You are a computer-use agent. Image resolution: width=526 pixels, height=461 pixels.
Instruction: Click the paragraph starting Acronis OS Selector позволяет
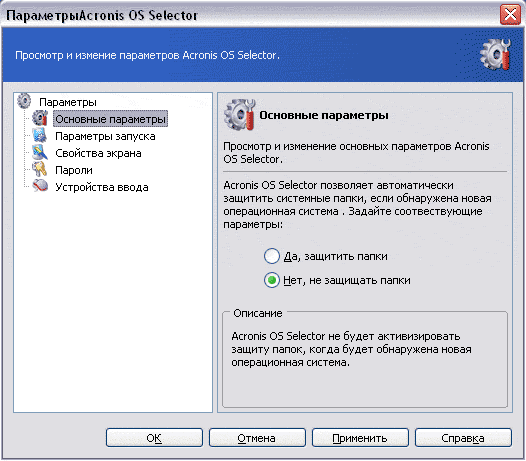click(357, 205)
